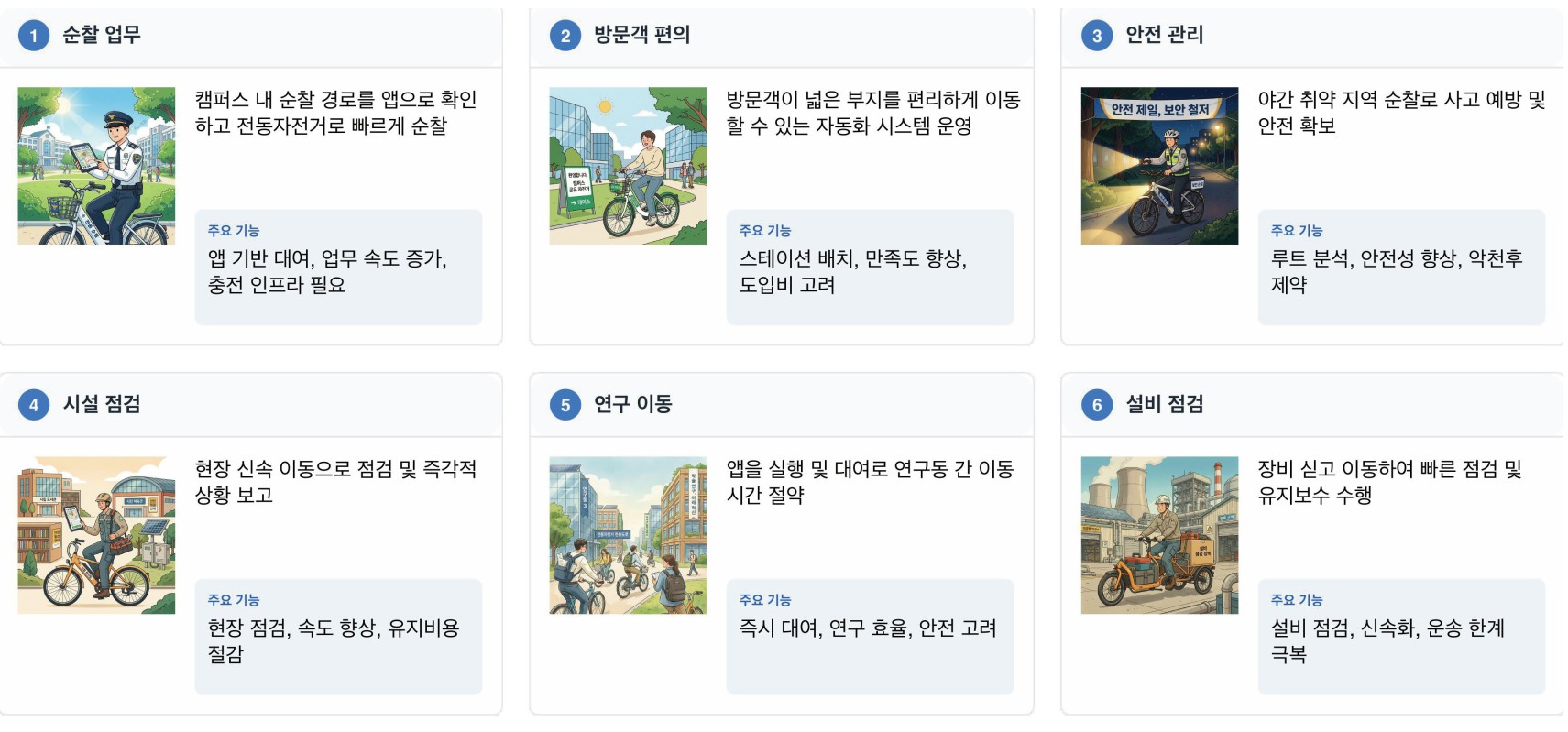Click the number 5 badge for 연구 이동
Viewport: 1568px width, 732px height.
point(565,405)
